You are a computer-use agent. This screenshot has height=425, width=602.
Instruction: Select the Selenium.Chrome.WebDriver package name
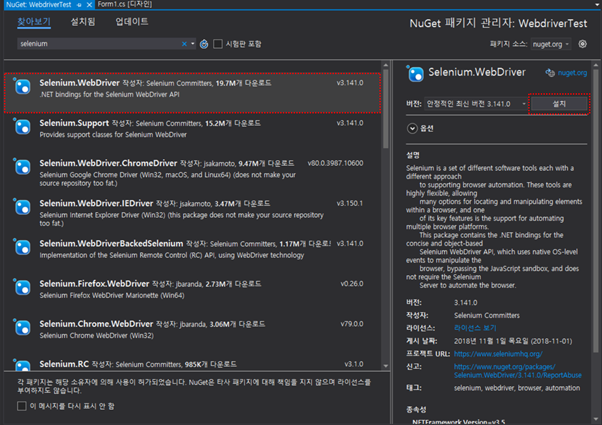[x=96, y=324]
